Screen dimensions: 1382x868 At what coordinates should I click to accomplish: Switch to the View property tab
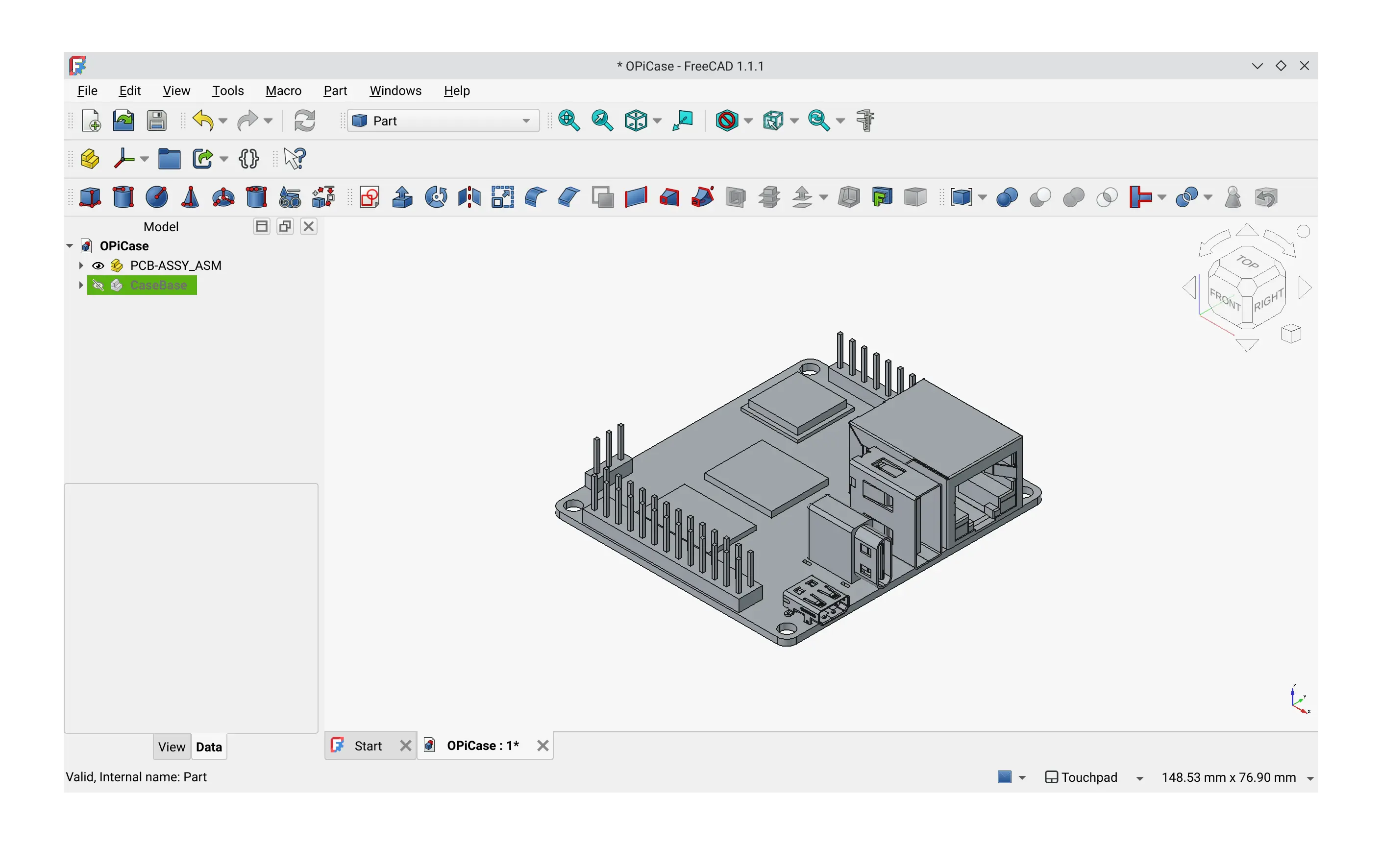tap(172, 747)
